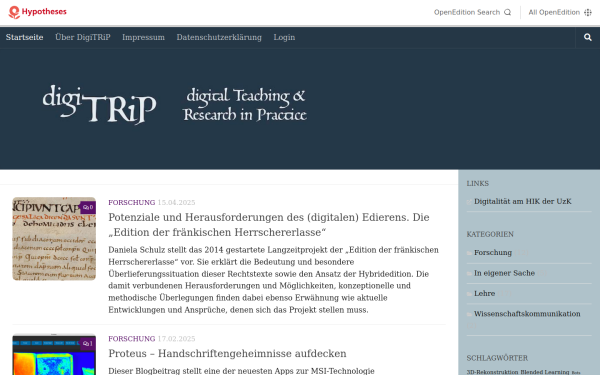The width and height of the screenshot is (600, 375).
Task: Click the comment count badge showing 0
Action: coord(88,207)
